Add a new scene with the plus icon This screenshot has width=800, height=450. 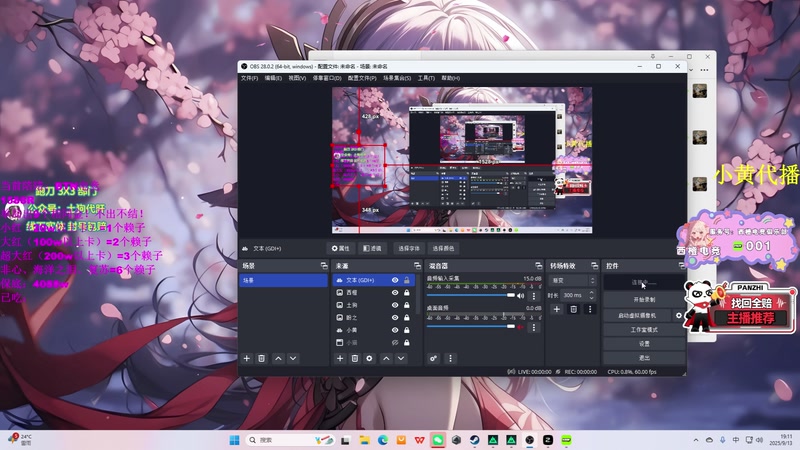(x=246, y=359)
